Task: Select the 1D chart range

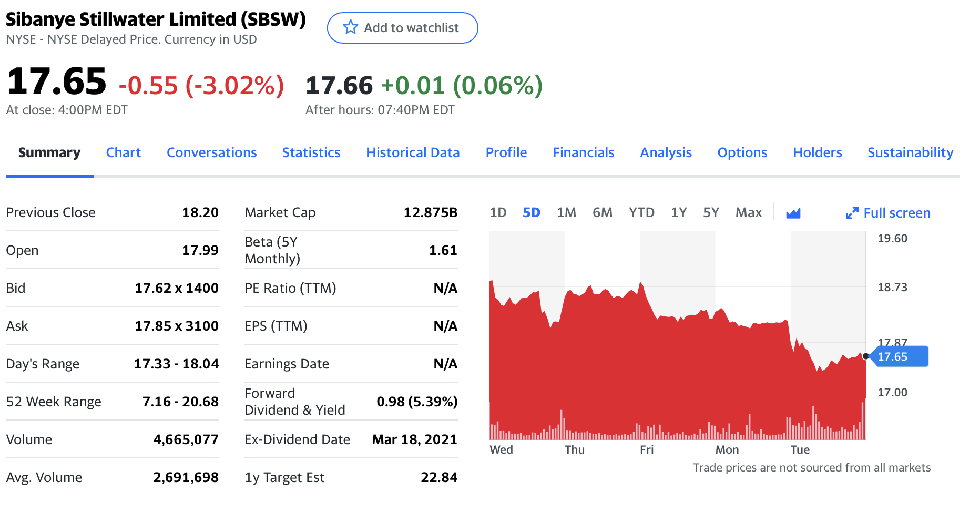Action: click(x=498, y=212)
